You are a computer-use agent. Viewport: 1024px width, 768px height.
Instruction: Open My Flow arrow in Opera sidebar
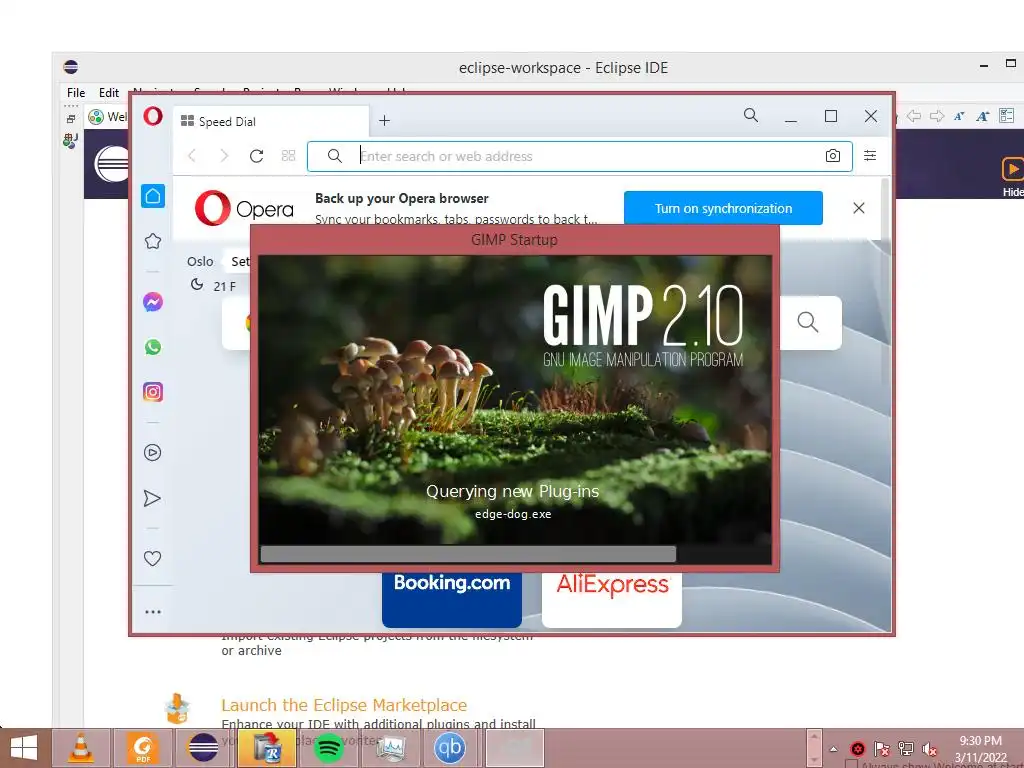[152, 498]
